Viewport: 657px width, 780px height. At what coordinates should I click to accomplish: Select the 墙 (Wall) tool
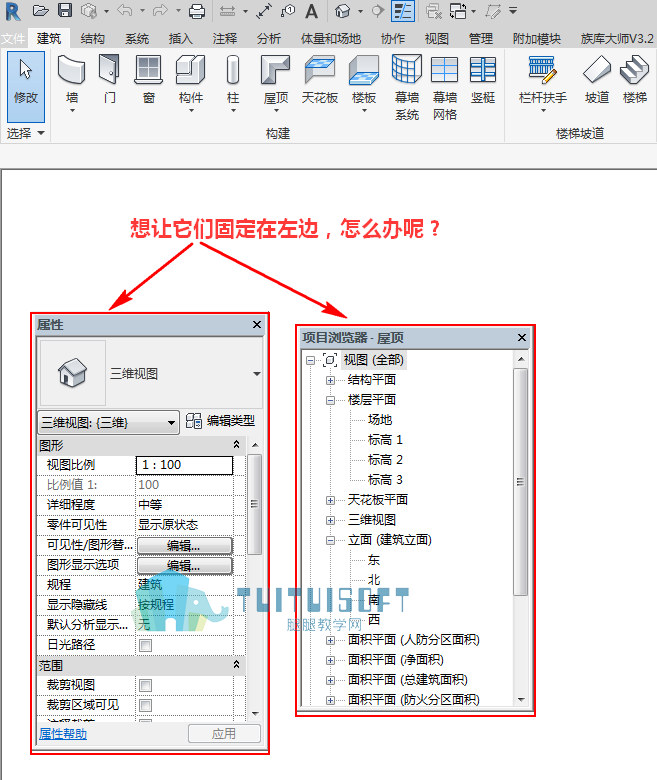point(72,82)
